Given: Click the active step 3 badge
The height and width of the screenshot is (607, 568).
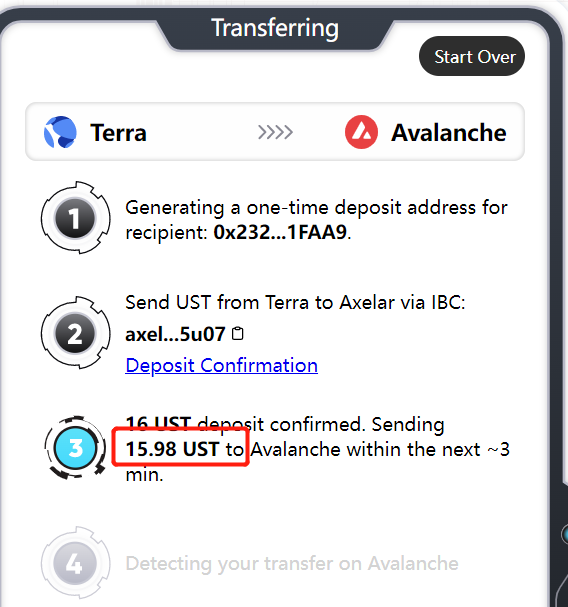Looking at the screenshot, I should (x=76, y=448).
